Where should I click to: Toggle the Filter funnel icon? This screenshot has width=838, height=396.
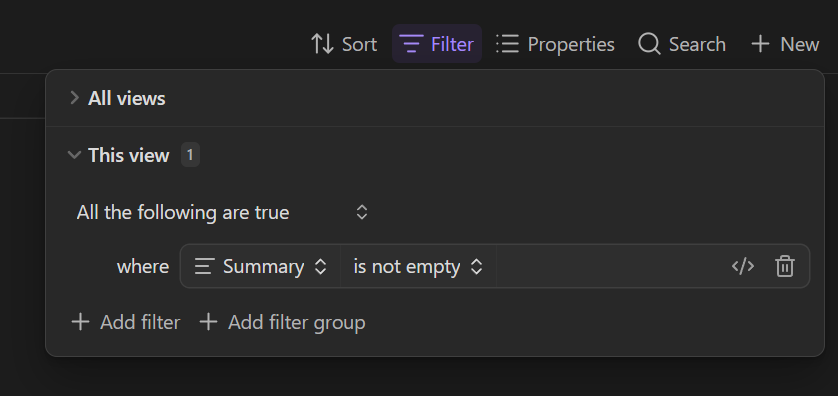(x=411, y=44)
